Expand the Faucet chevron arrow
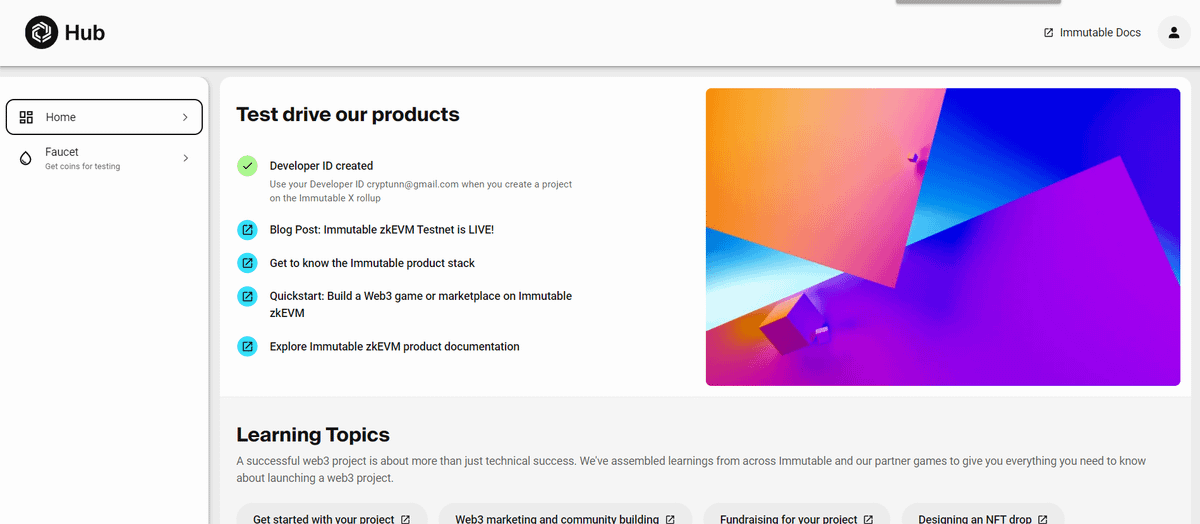Viewport: 1200px width, 524px height. [x=185, y=158]
